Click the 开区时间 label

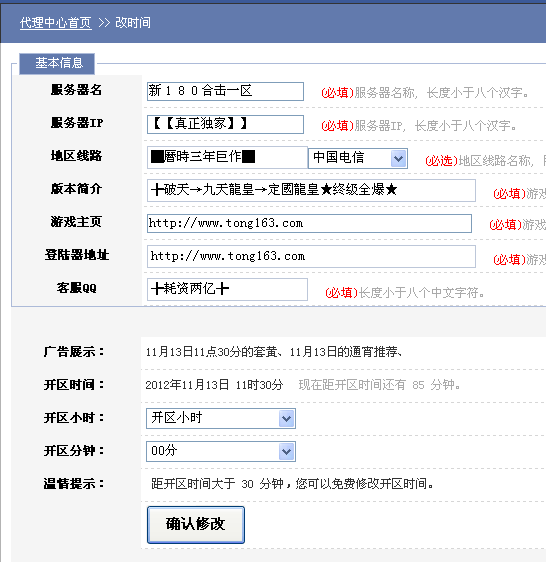(74, 385)
